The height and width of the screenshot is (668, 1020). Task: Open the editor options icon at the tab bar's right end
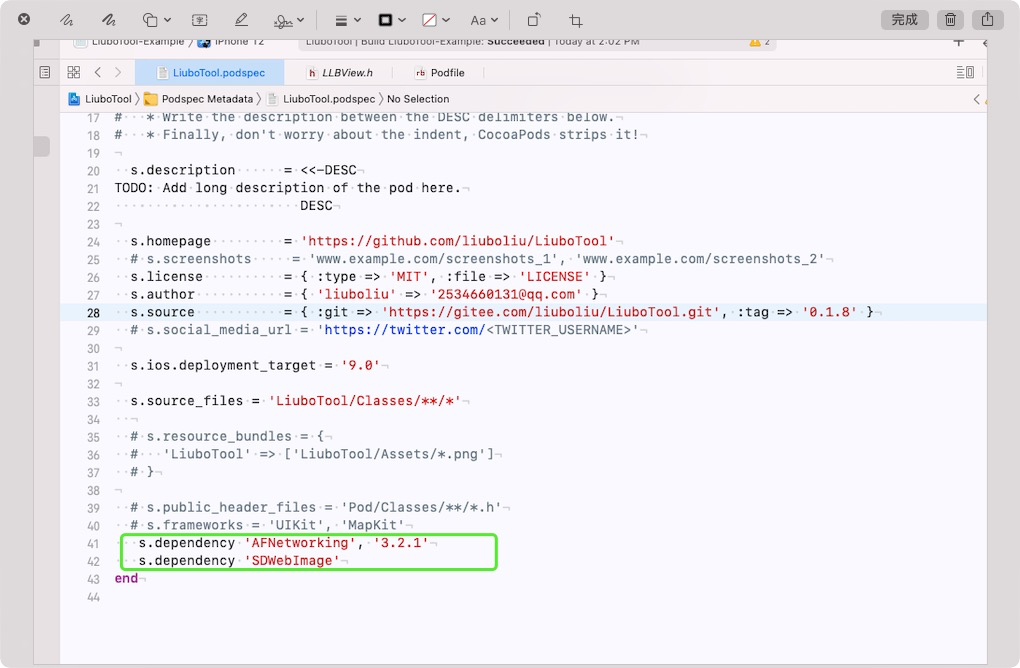point(965,72)
